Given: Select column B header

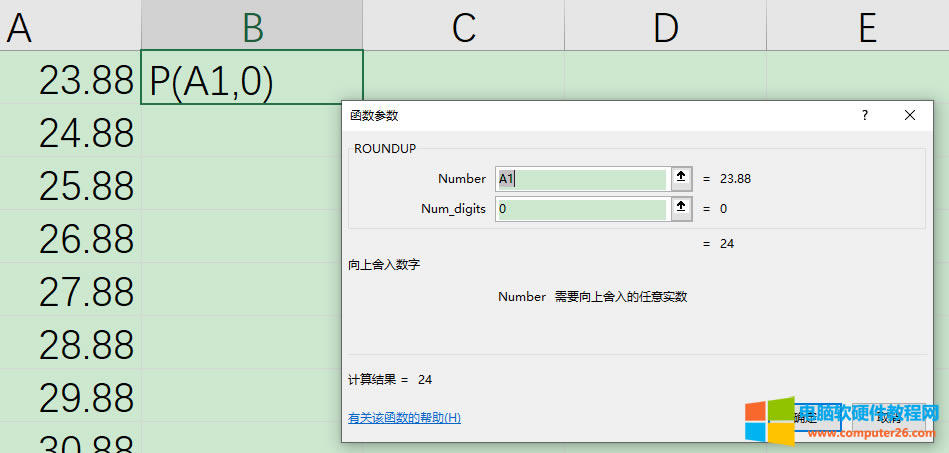Looking at the screenshot, I should [x=252, y=27].
